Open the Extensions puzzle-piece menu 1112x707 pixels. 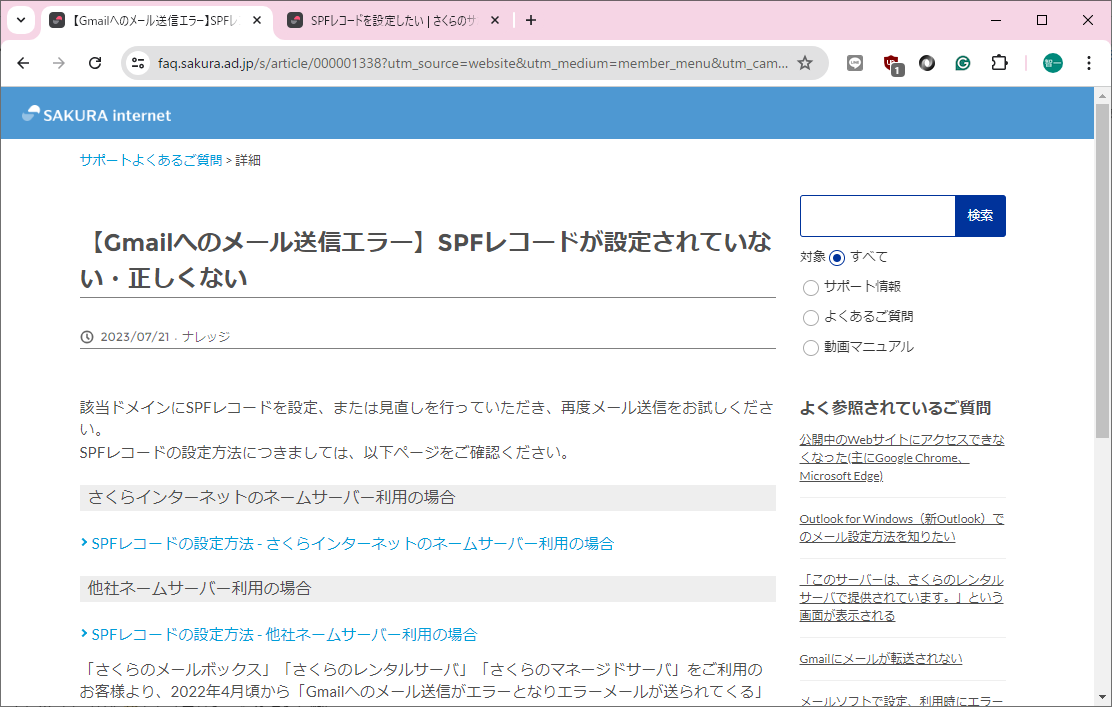999,63
